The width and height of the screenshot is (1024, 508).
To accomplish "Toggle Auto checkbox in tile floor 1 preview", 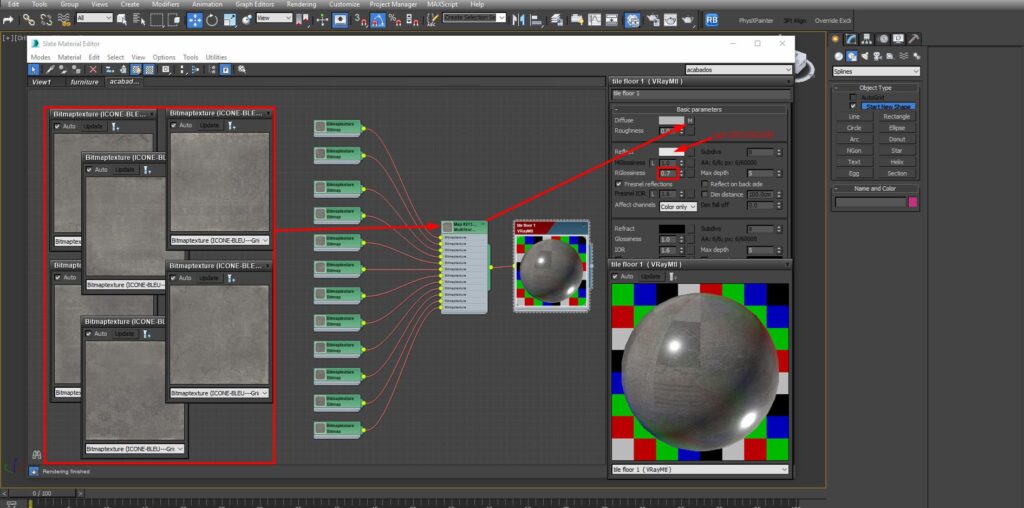I will click(615, 277).
